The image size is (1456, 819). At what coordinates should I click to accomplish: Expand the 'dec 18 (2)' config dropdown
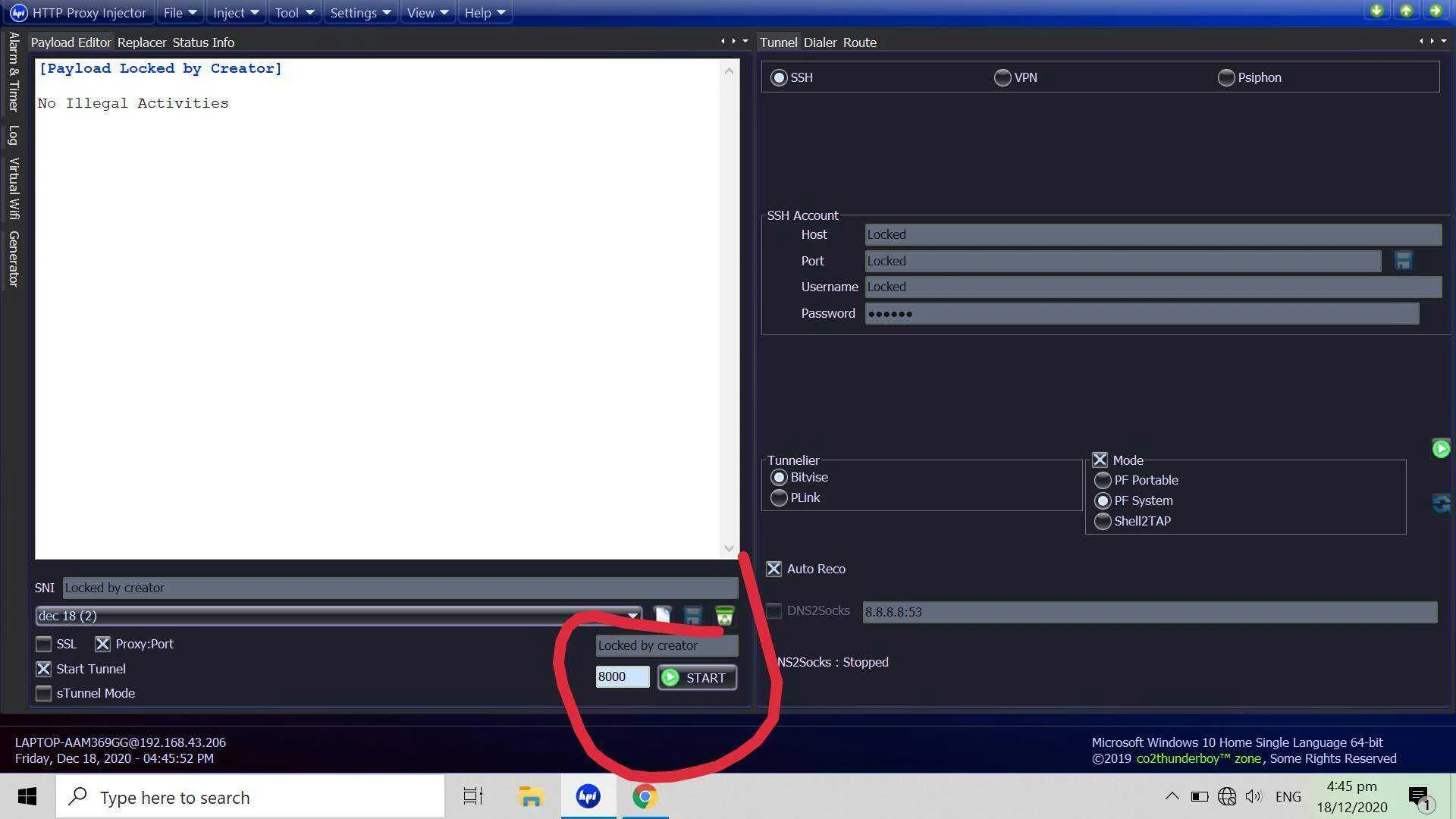click(632, 616)
